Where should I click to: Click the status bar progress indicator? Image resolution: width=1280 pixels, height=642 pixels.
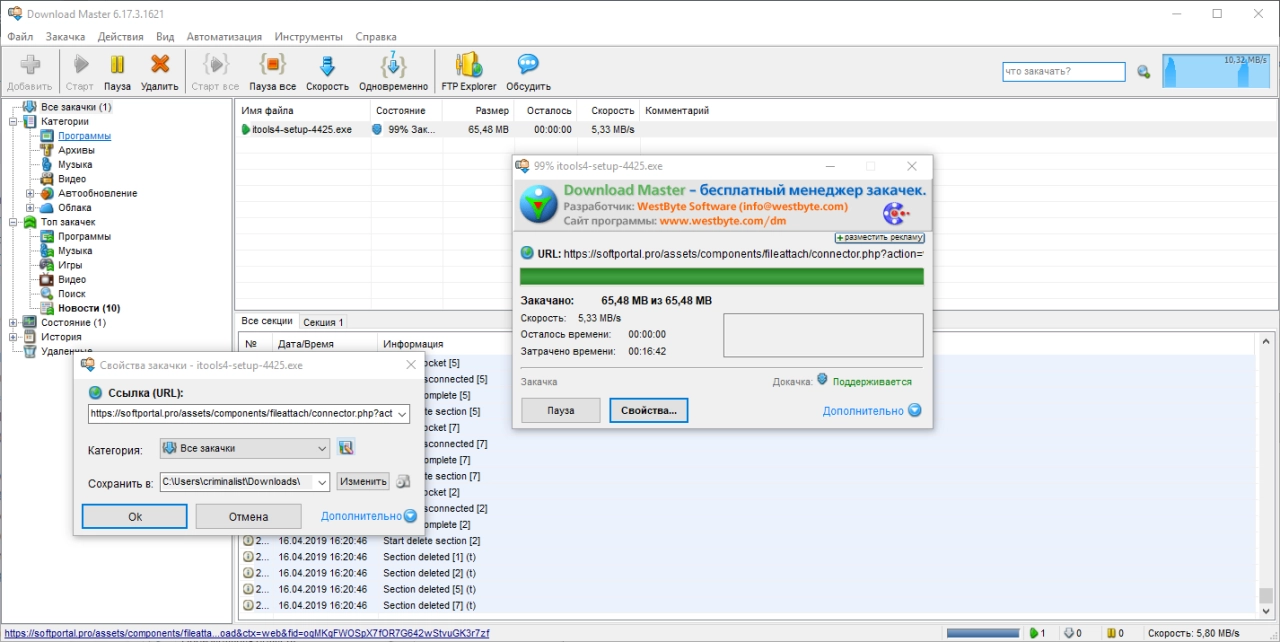[x=983, y=633]
